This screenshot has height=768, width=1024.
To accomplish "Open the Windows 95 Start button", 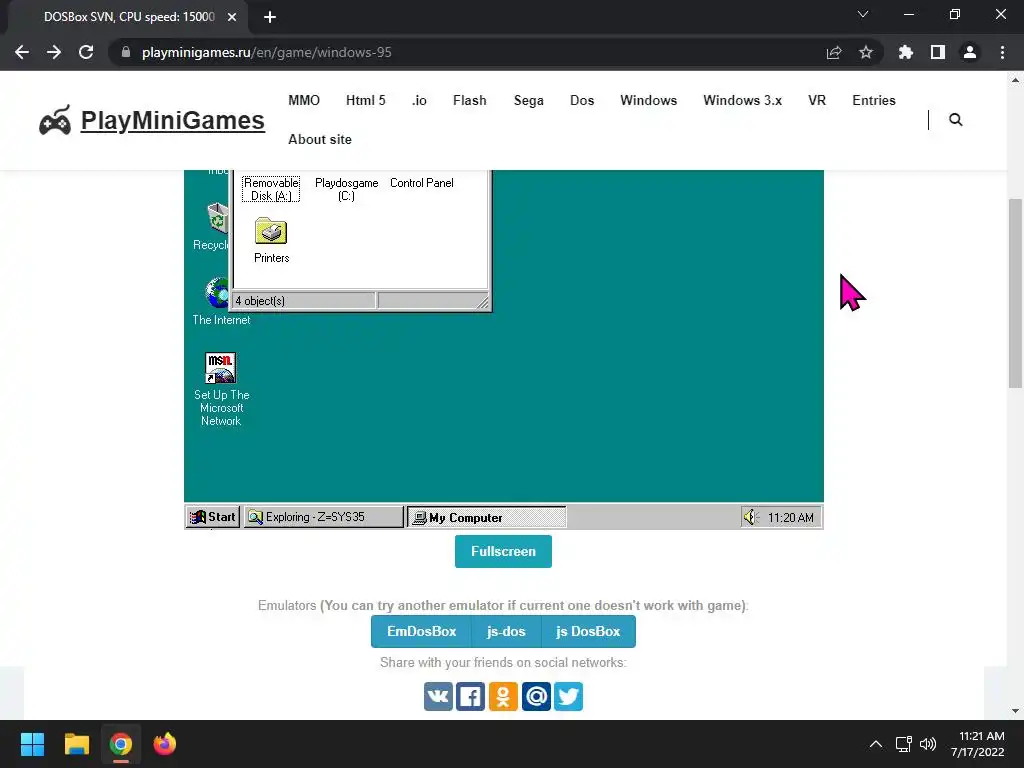I will tap(213, 517).
